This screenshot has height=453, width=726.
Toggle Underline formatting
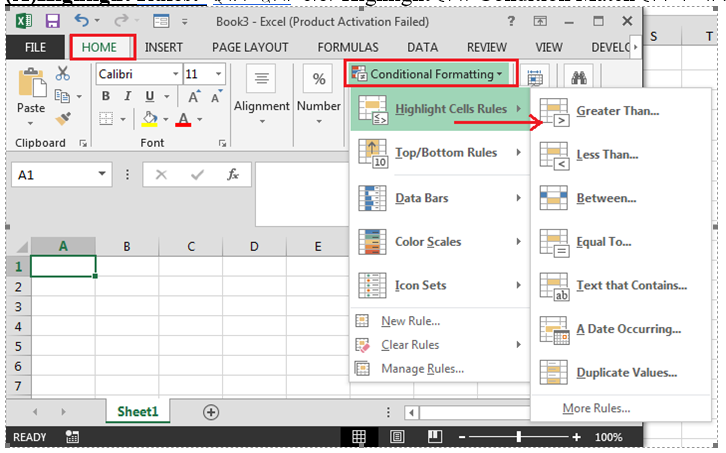tap(149, 97)
